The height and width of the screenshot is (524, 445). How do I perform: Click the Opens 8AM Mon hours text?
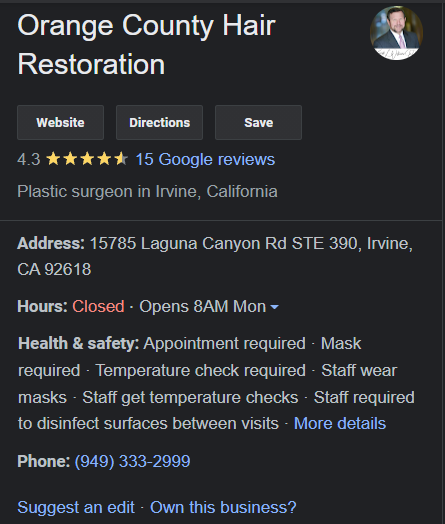click(202, 306)
